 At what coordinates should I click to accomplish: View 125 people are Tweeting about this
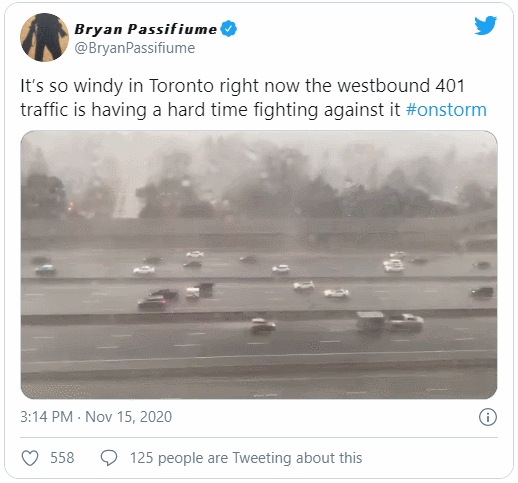(x=246, y=458)
